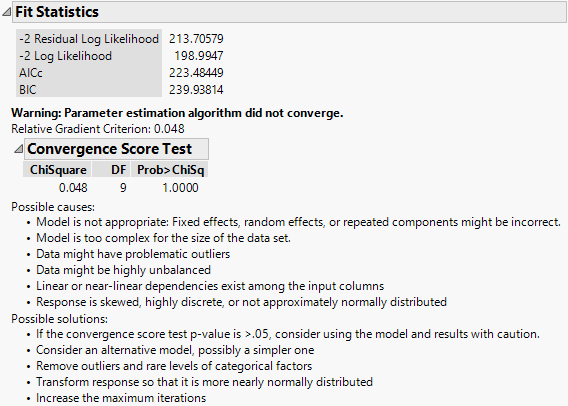568x406 pixels.
Task: Select the 'convergence score test p-value' bullet
Action: pos(288,334)
